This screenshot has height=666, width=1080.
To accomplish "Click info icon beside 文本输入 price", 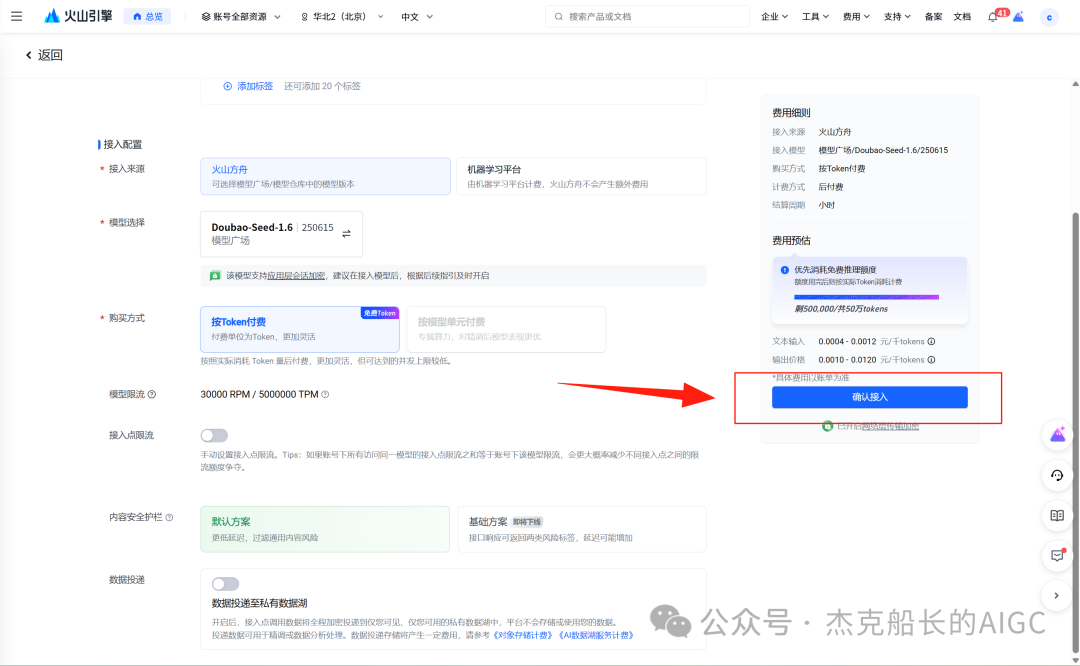I will [931, 342].
